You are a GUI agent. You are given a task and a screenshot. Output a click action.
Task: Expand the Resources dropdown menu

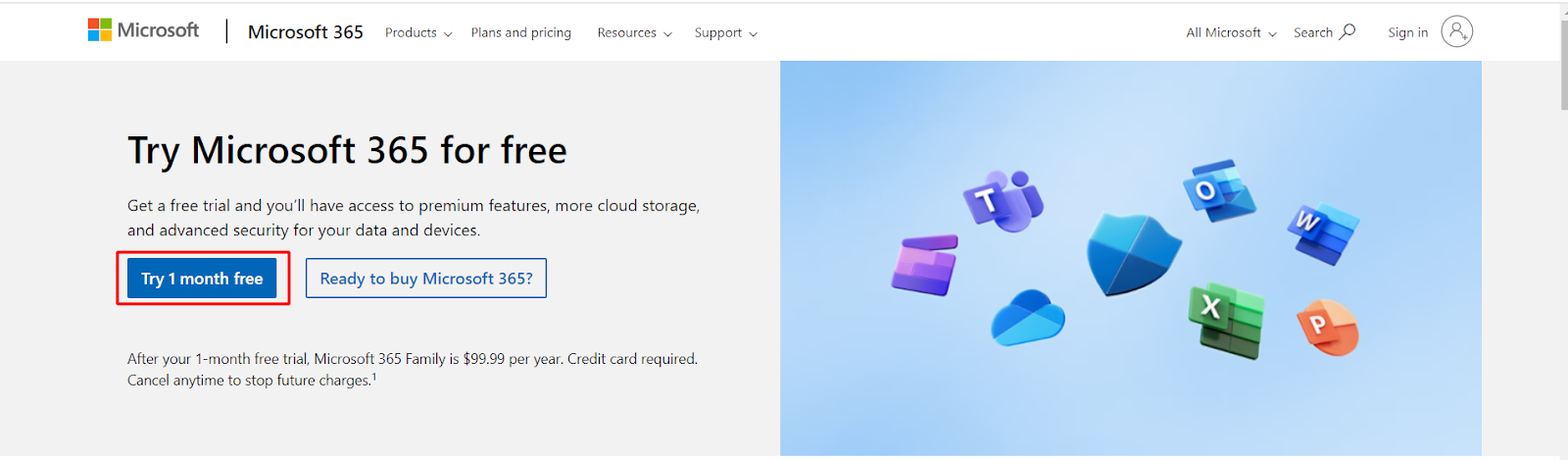pyautogui.click(x=634, y=33)
